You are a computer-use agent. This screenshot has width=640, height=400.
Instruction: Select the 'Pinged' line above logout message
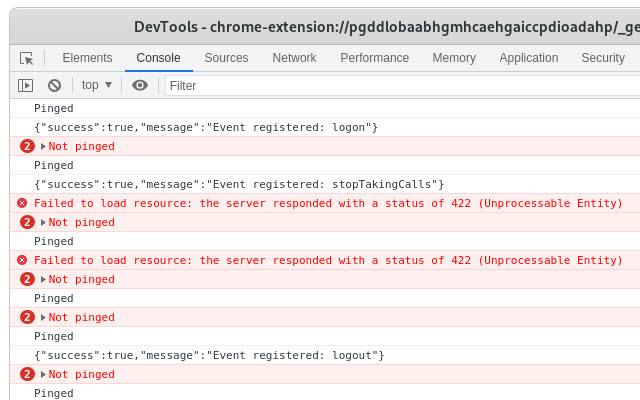54,337
